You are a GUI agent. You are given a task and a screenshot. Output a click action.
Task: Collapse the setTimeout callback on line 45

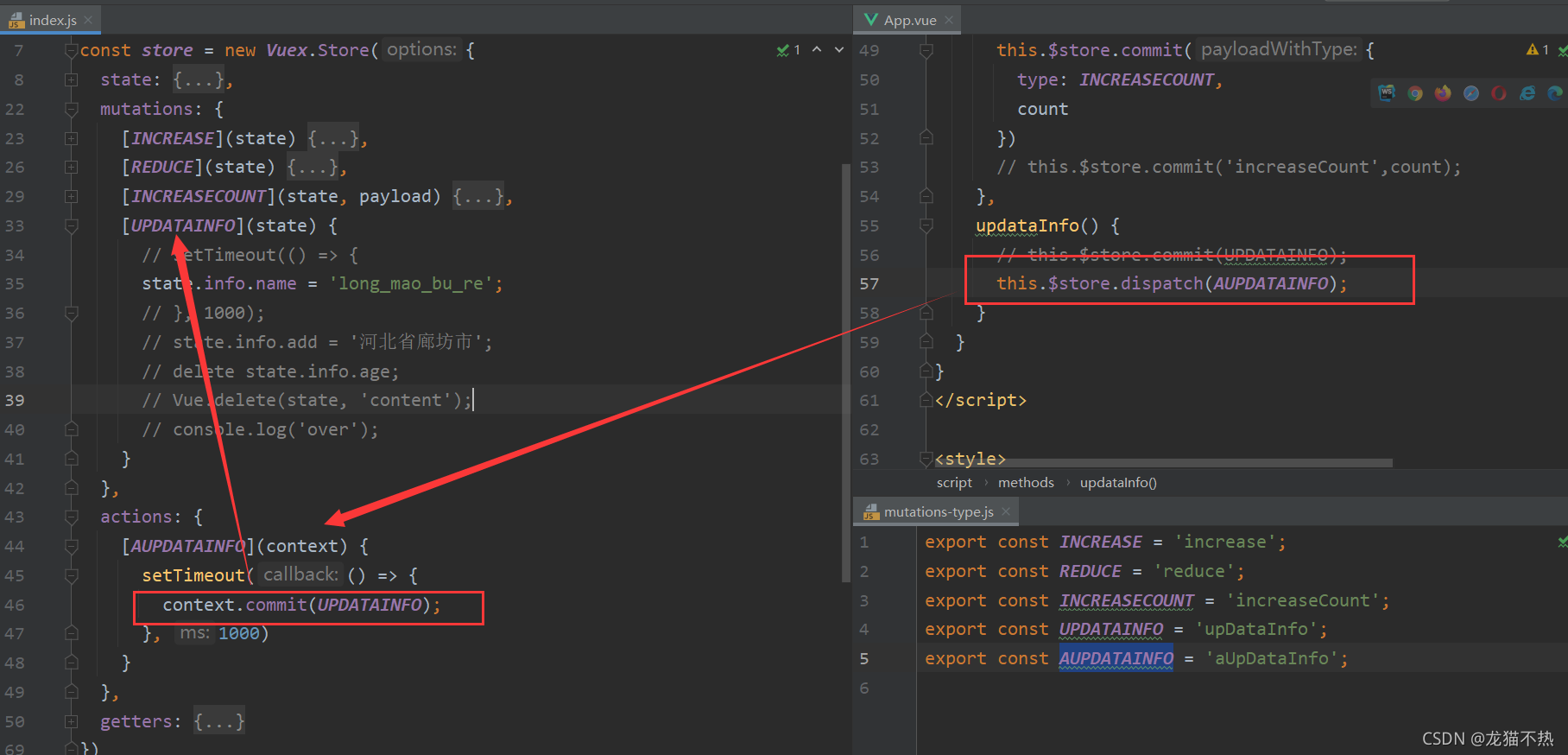[72, 575]
